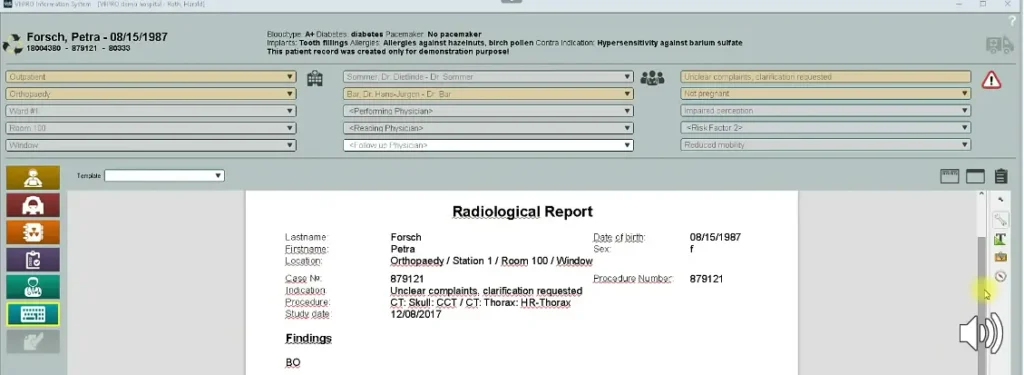Open the Outpatient dropdown
1024x375 pixels.
(x=151, y=76)
